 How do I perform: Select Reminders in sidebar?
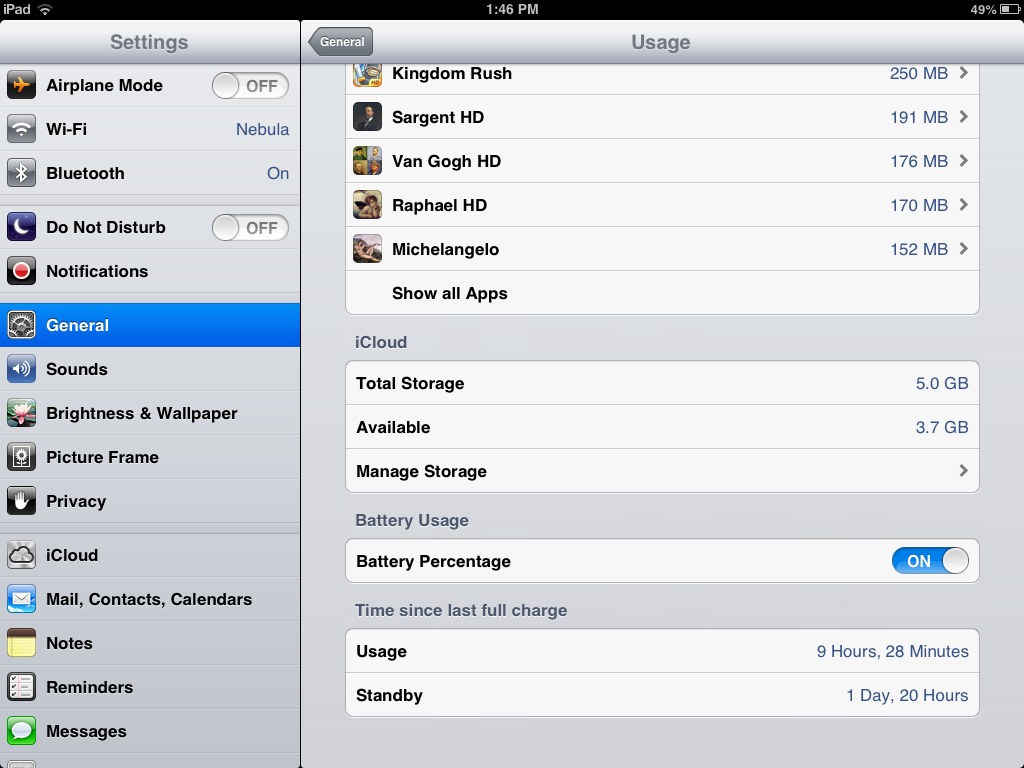click(x=150, y=687)
